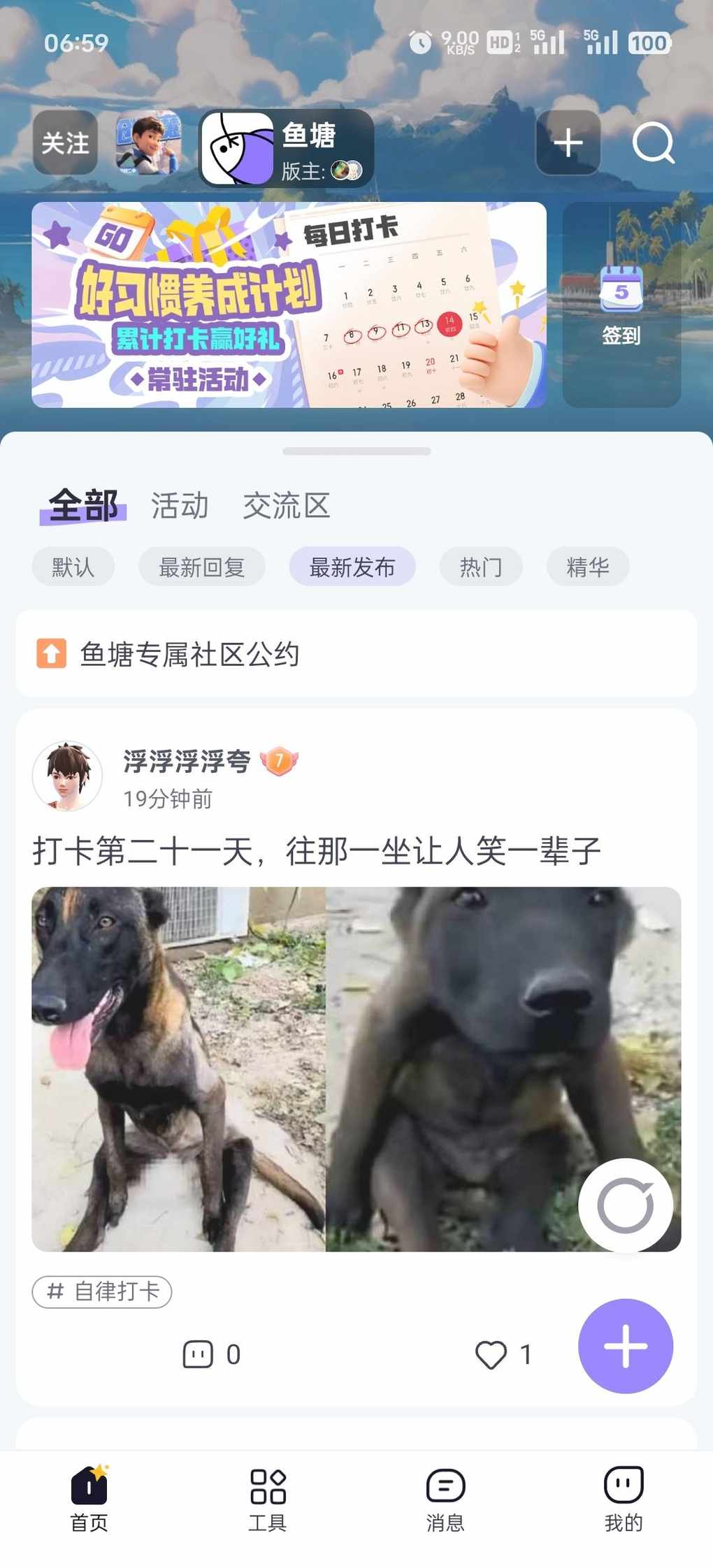Switch to the 交流区 tab
Viewport: 713px width, 1568px height.
point(287,505)
